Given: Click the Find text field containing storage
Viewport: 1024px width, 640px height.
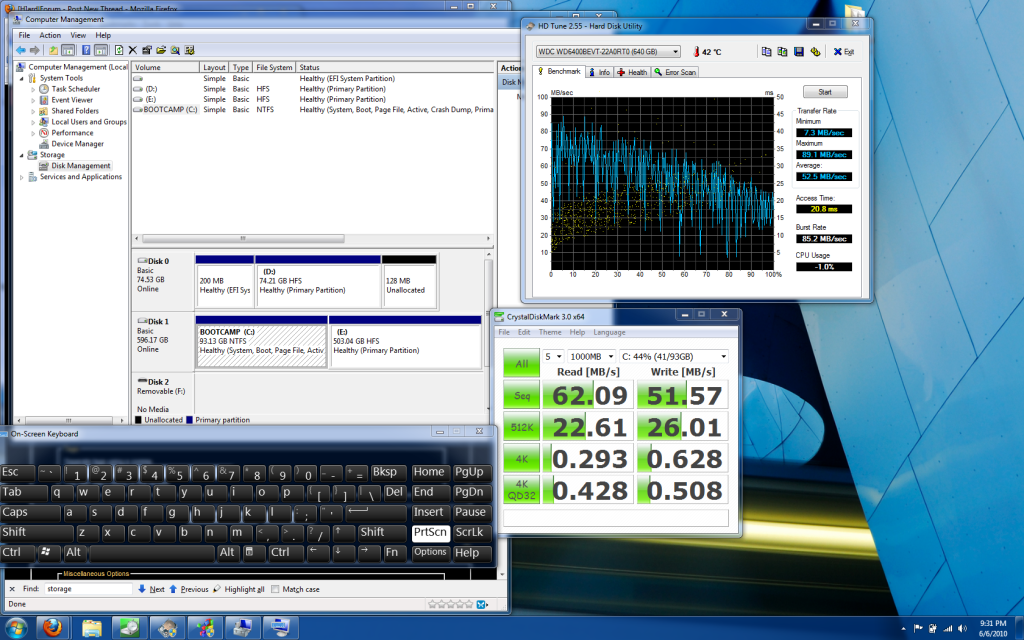Looking at the screenshot, I should [88, 589].
